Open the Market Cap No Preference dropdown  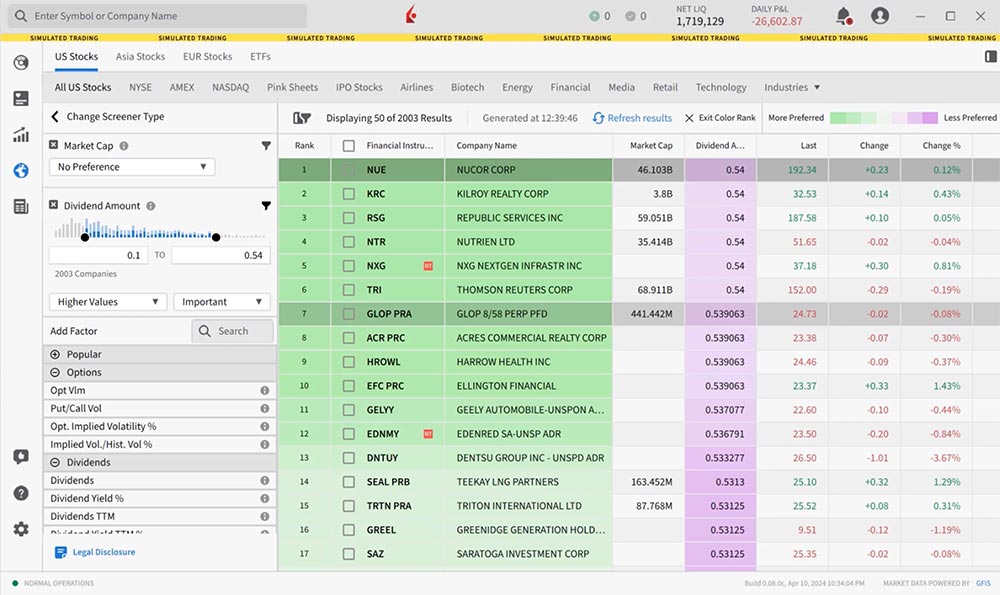coord(131,166)
